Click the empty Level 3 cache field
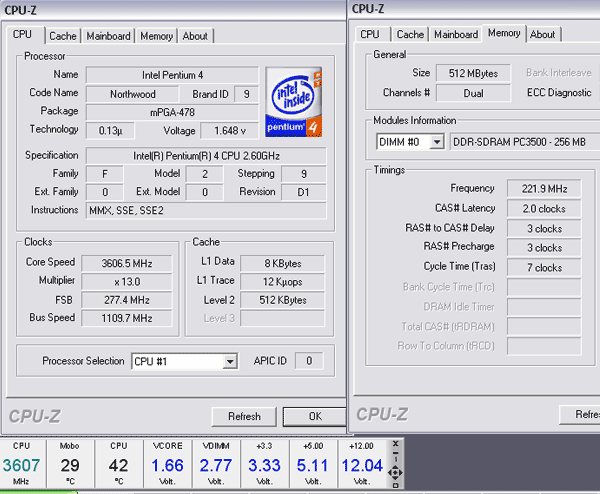The height and width of the screenshot is (494, 600). 283,318
